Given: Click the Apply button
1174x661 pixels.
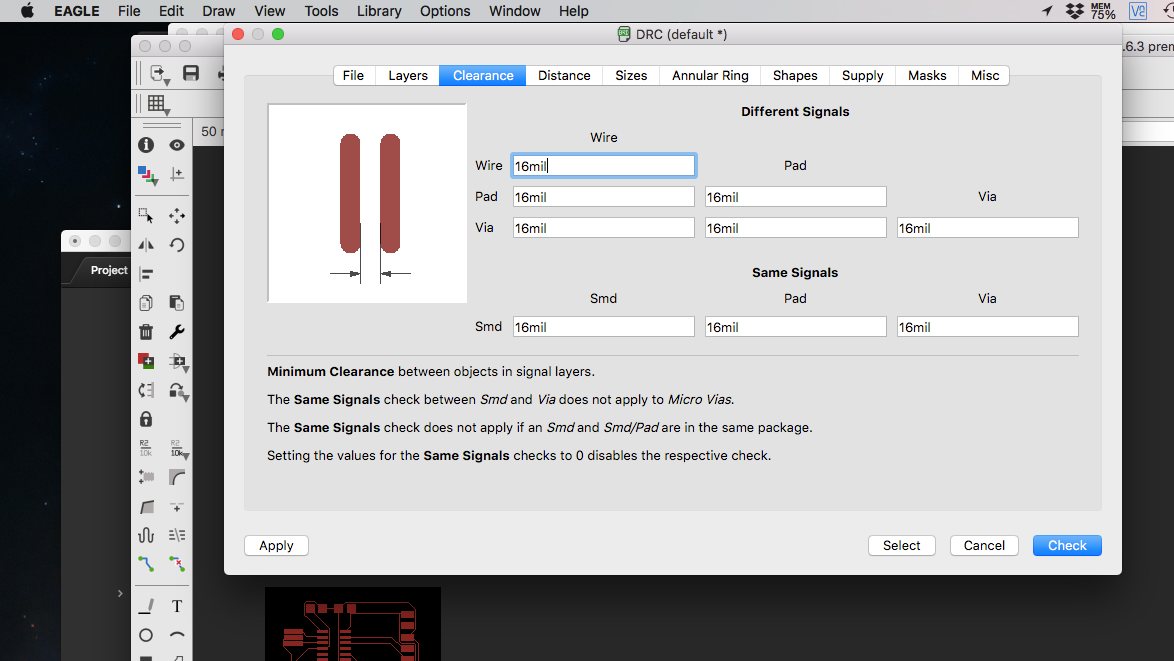Looking at the screenshot, I should (276, 546).
